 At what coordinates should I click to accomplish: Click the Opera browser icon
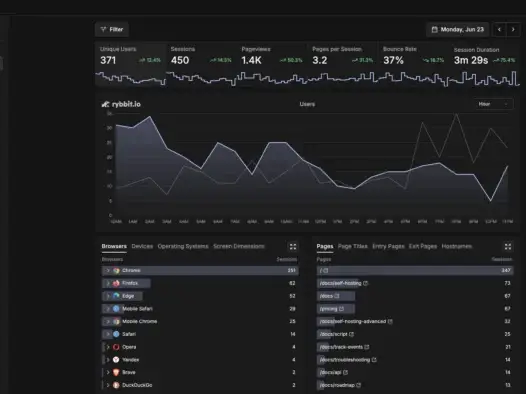[x=116, y=347]
